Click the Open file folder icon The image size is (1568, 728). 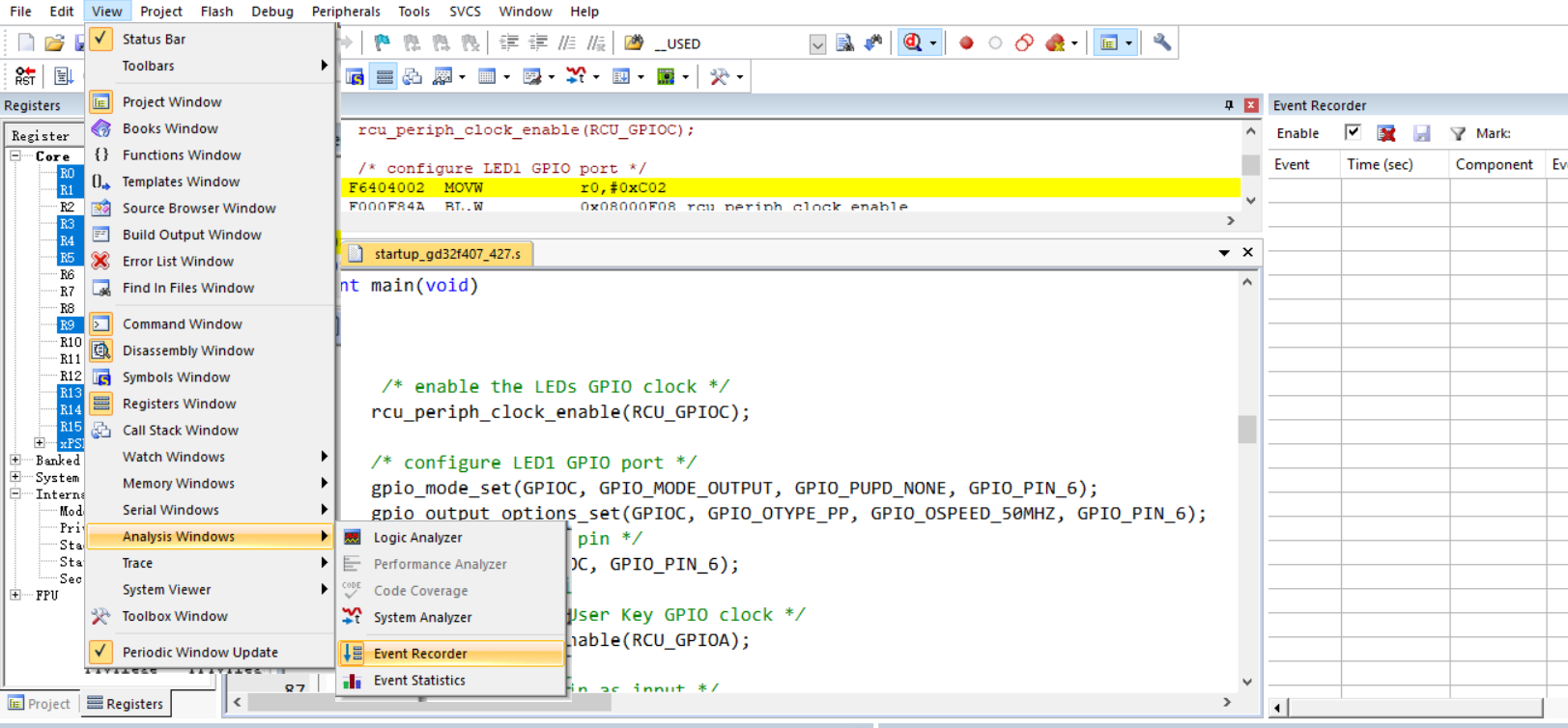[55, 42]
